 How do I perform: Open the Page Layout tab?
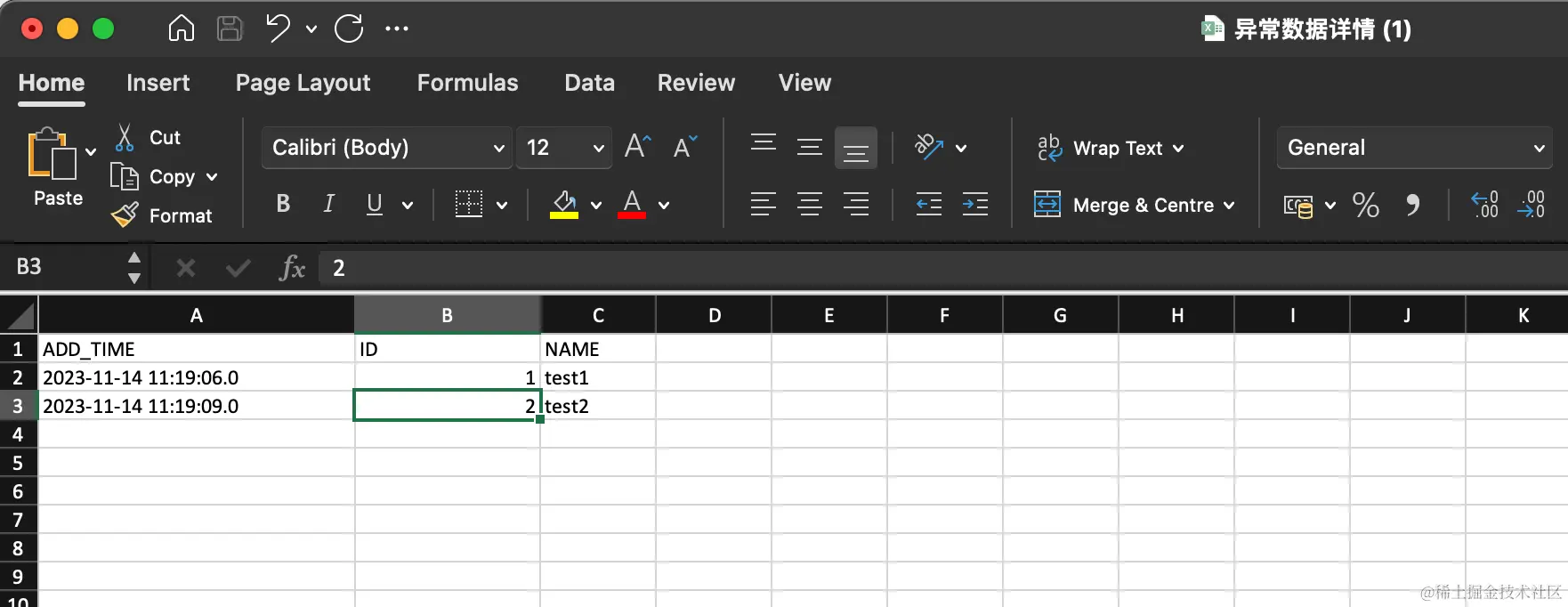click(x=303, y=83)
